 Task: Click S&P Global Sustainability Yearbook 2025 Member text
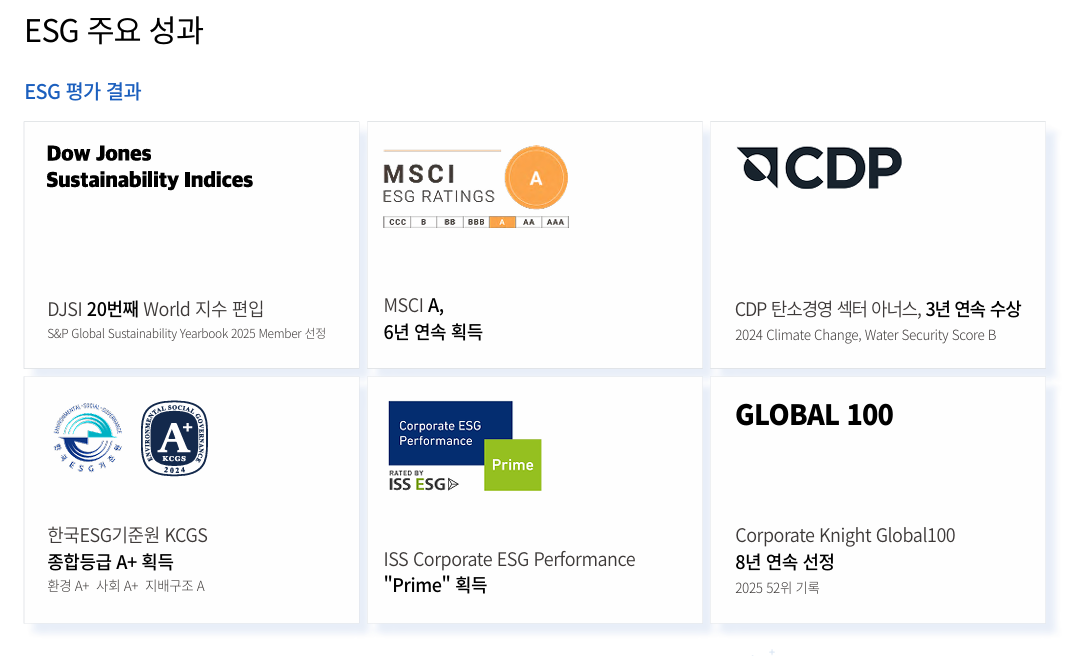[186, 333]
